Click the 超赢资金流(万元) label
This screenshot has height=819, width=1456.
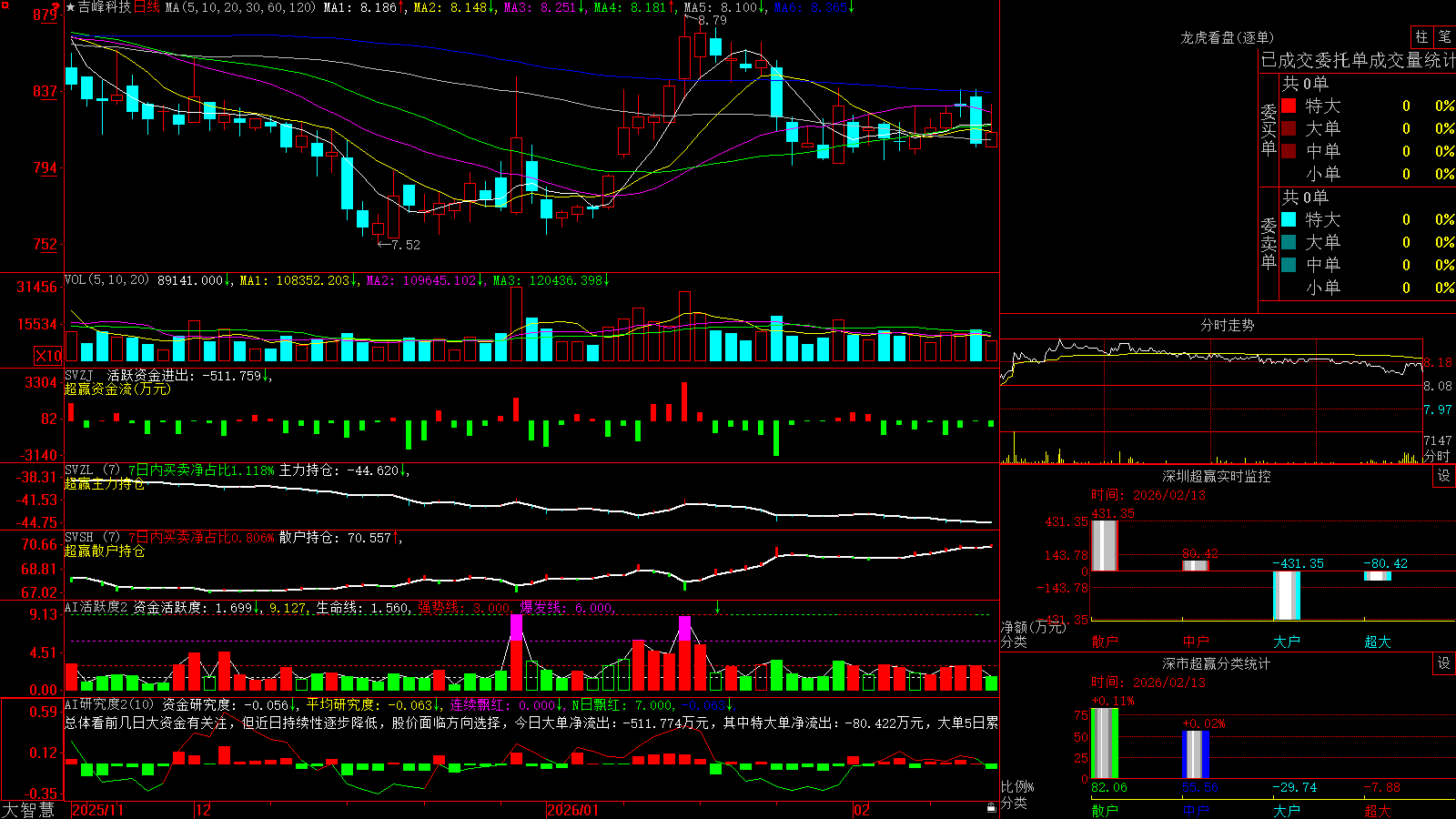pyautogui.click(x=117, y=389)
